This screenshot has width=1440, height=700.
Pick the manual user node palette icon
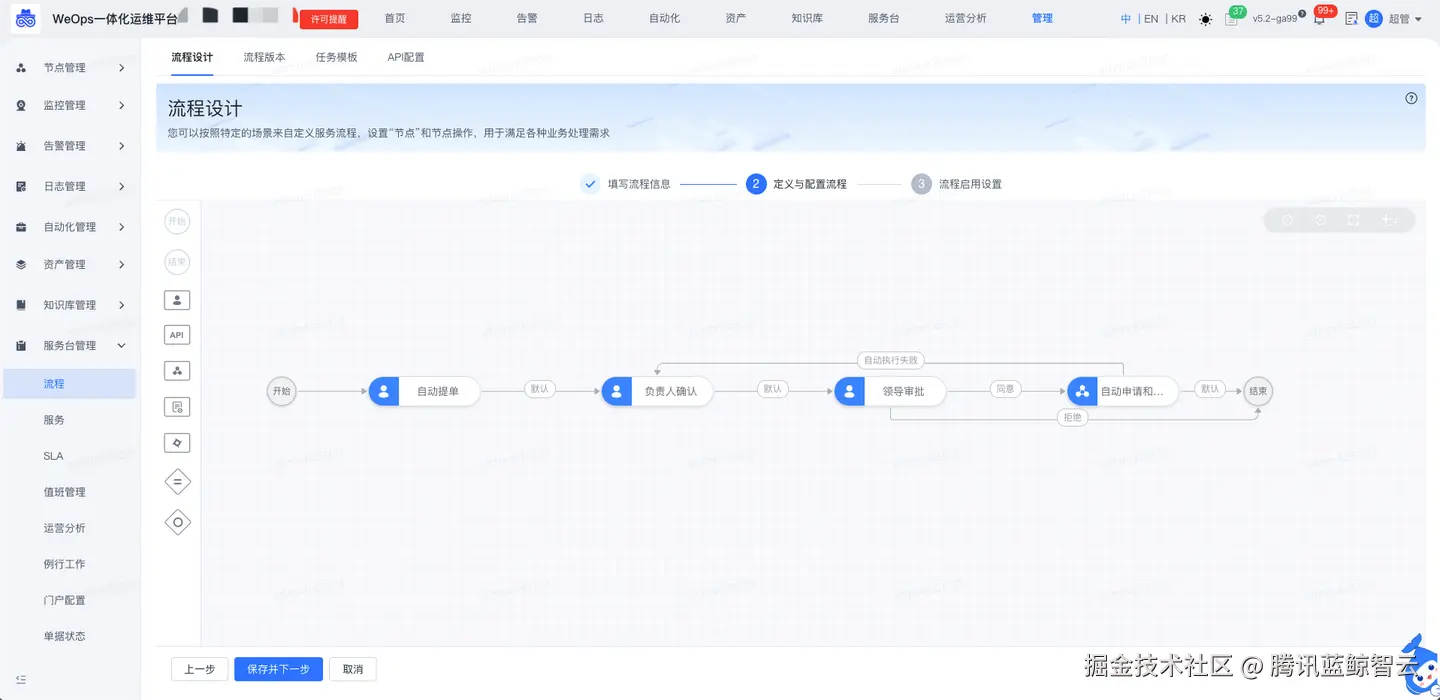[x=177, y=299]
